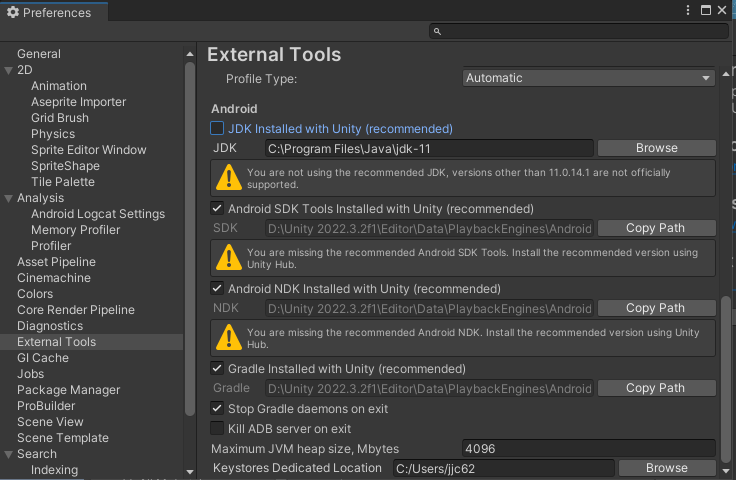Viewport: 736px width, 480px height.
Task: Click the sidebar scroll down arrow
Action: click(x=190, y=471)
